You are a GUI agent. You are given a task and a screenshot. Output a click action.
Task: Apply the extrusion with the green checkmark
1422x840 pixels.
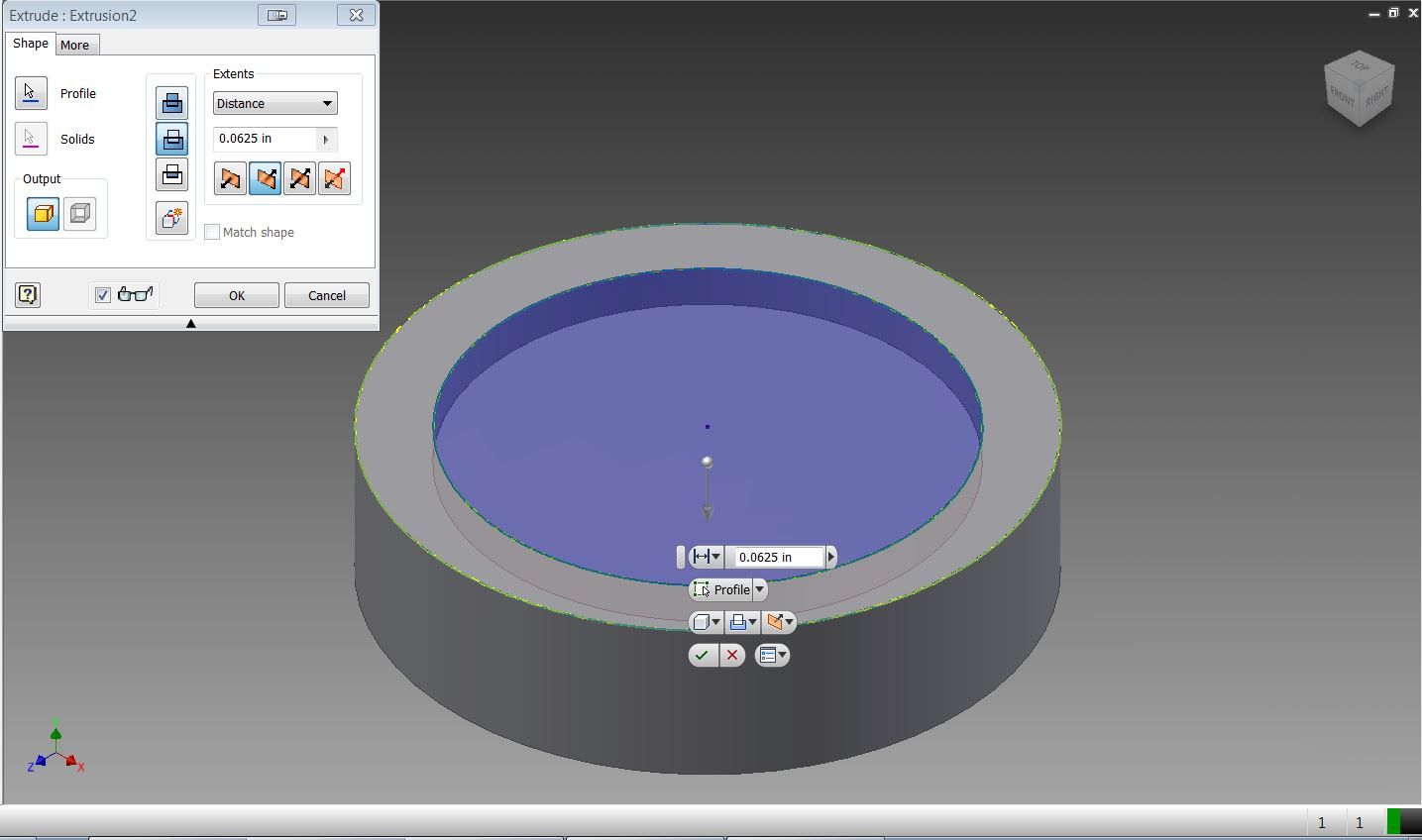(x=704, y=655)
